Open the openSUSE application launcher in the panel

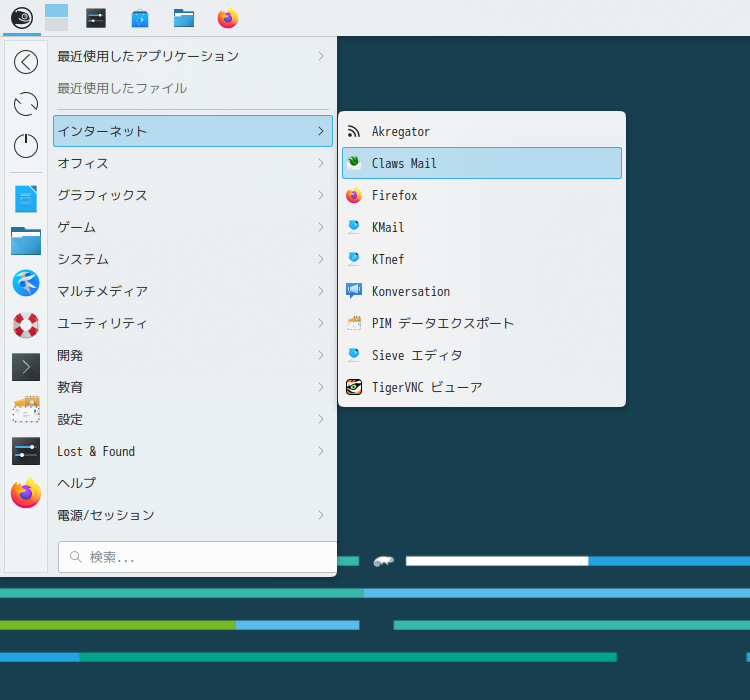[x=22, y=19]
